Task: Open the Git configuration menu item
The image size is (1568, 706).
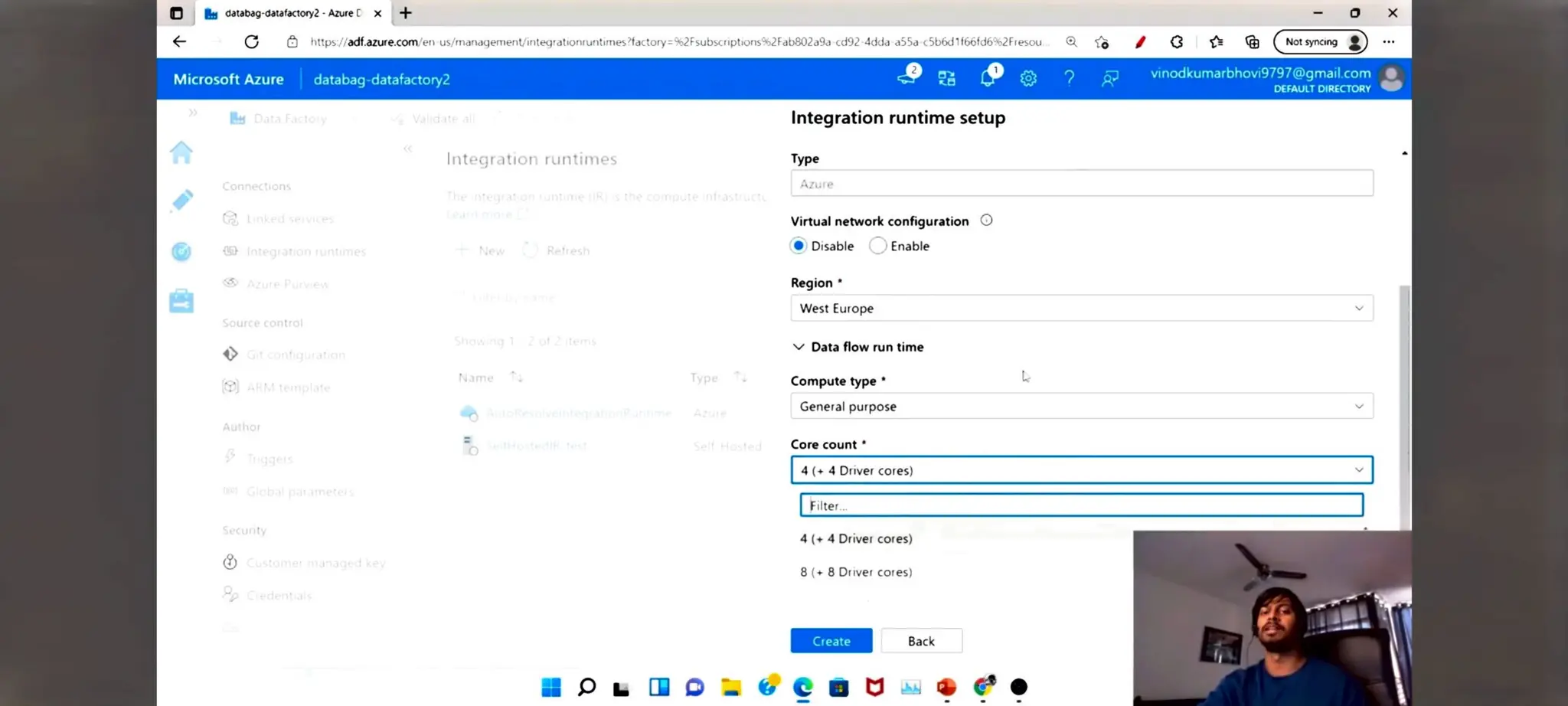Action: [296, 355]
